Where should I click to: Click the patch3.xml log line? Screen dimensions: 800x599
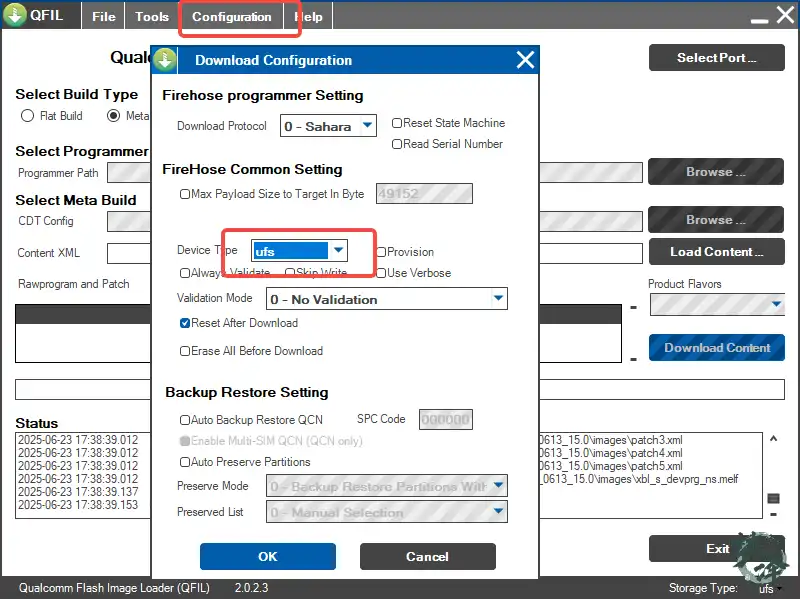pyautogui.click(x=611, y=440)
